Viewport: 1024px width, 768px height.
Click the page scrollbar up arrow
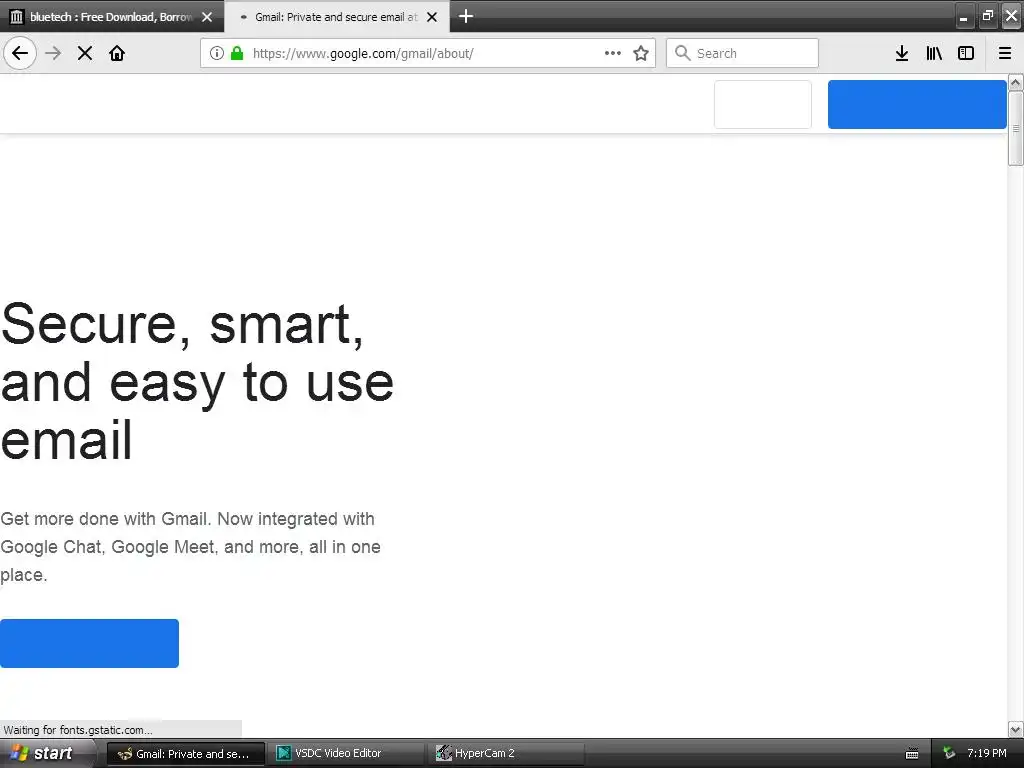pyautogui.click(x=1016, y=82)
